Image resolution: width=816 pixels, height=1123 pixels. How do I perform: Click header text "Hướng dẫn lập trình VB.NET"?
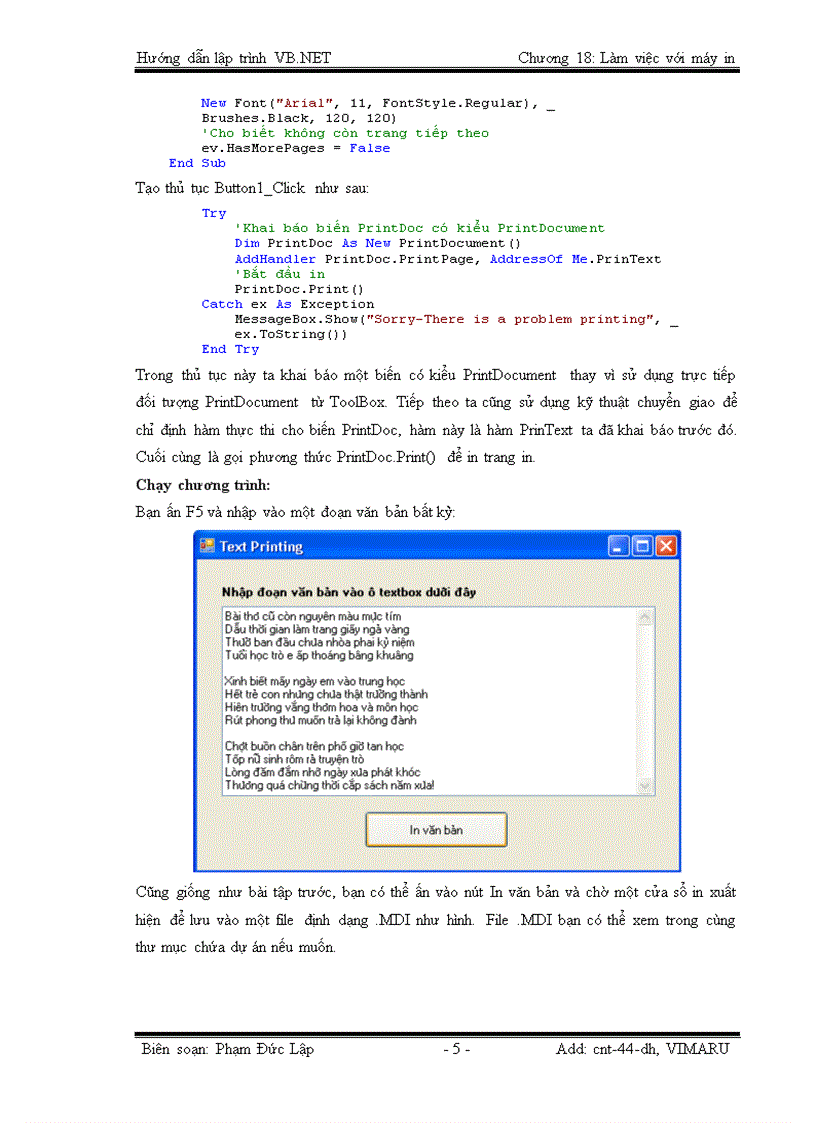coord(233,58)
